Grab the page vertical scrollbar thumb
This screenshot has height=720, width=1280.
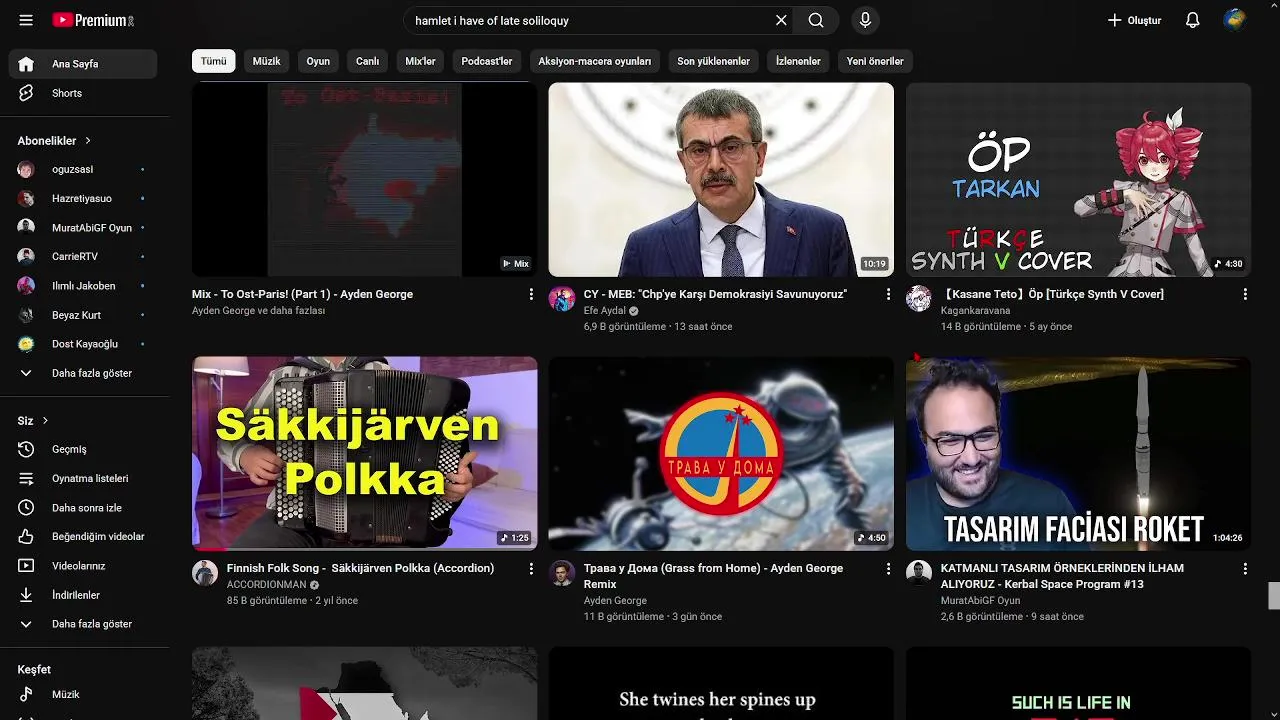tap(1274, 596)
